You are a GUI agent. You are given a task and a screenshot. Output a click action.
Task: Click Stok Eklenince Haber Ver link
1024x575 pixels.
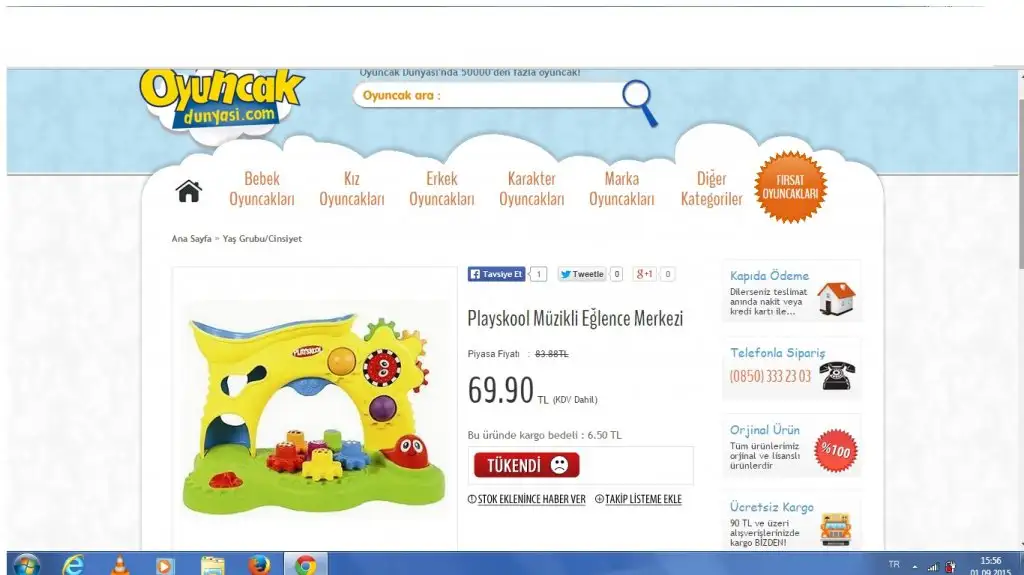coord(526,499)
